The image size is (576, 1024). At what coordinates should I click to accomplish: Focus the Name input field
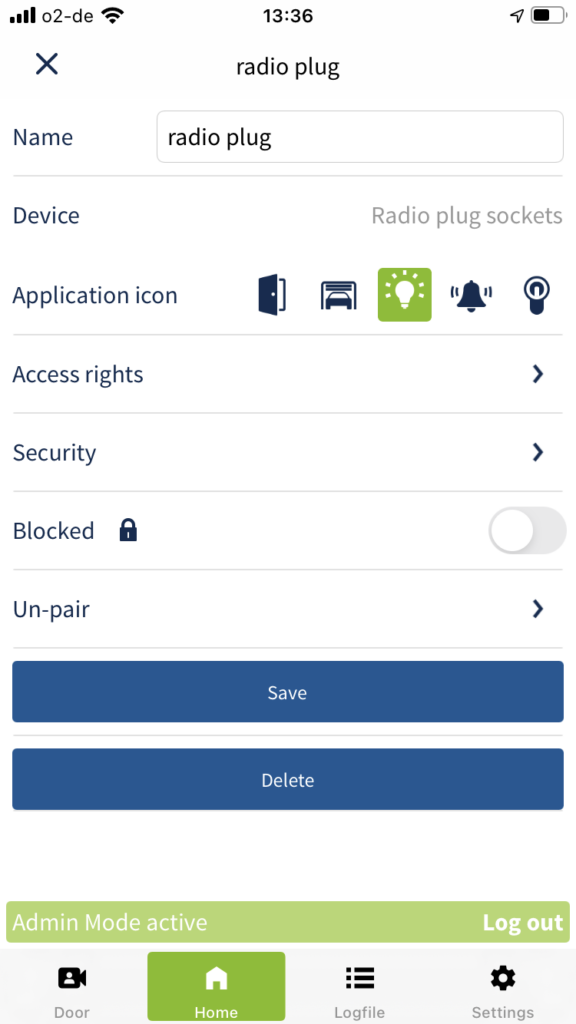point(360,136)
